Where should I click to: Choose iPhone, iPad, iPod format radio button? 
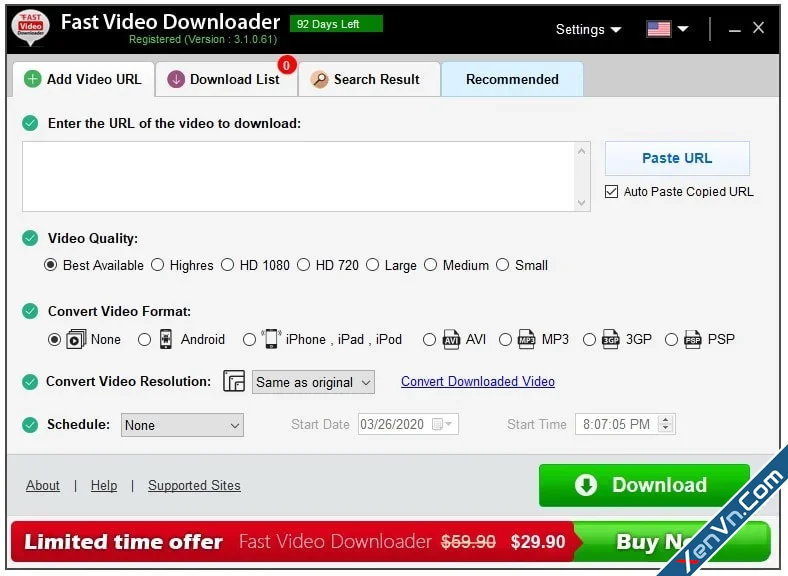[x=249, y=340]
